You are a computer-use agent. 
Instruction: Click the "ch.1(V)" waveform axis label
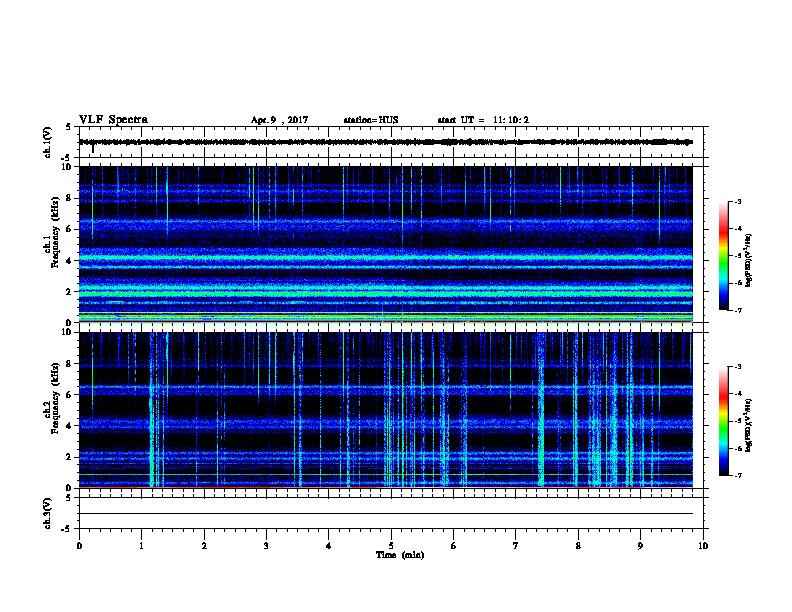point(48,142)
